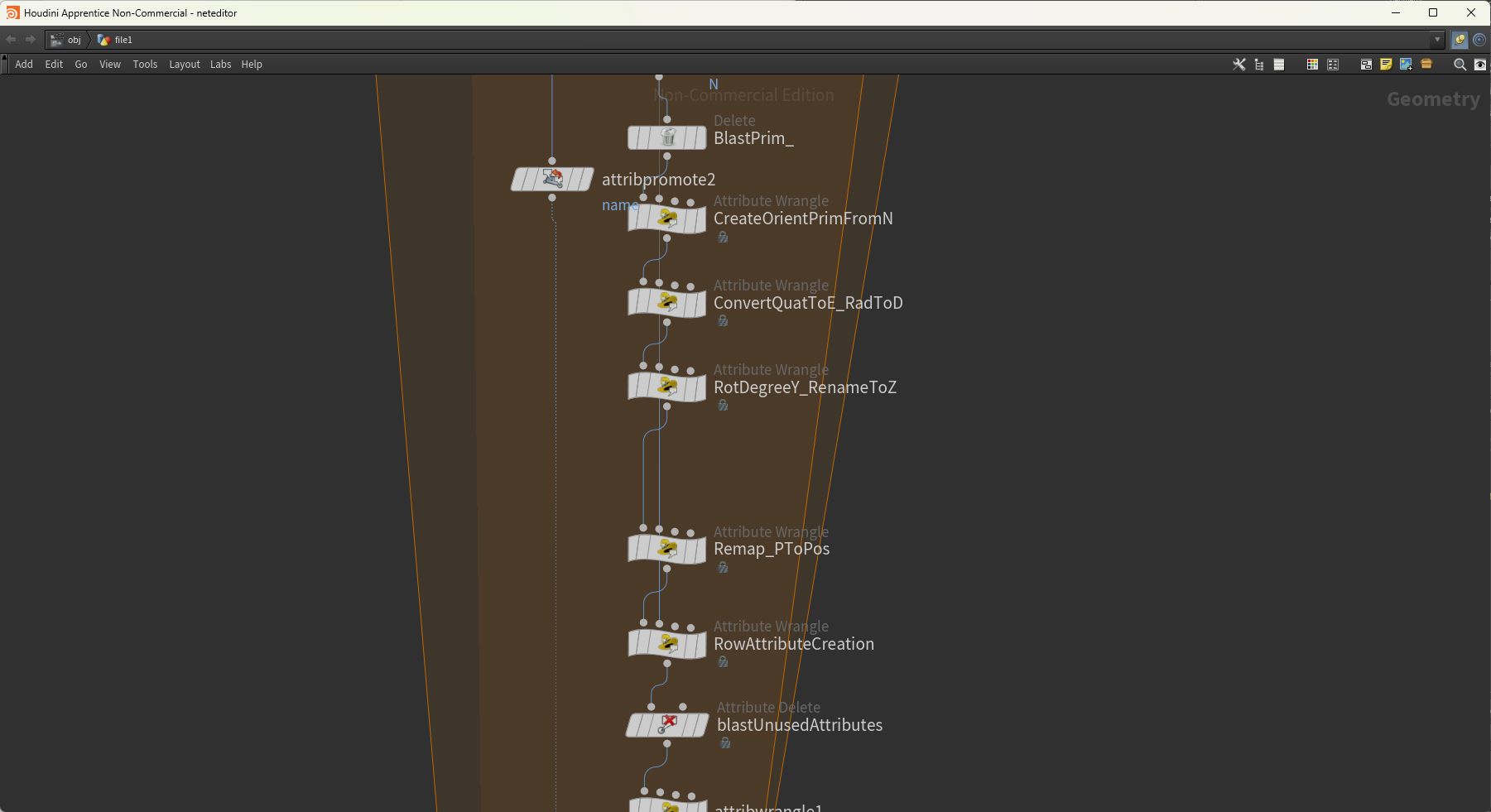
Task: Select the file1 path segment
Action: coord(115,40)
